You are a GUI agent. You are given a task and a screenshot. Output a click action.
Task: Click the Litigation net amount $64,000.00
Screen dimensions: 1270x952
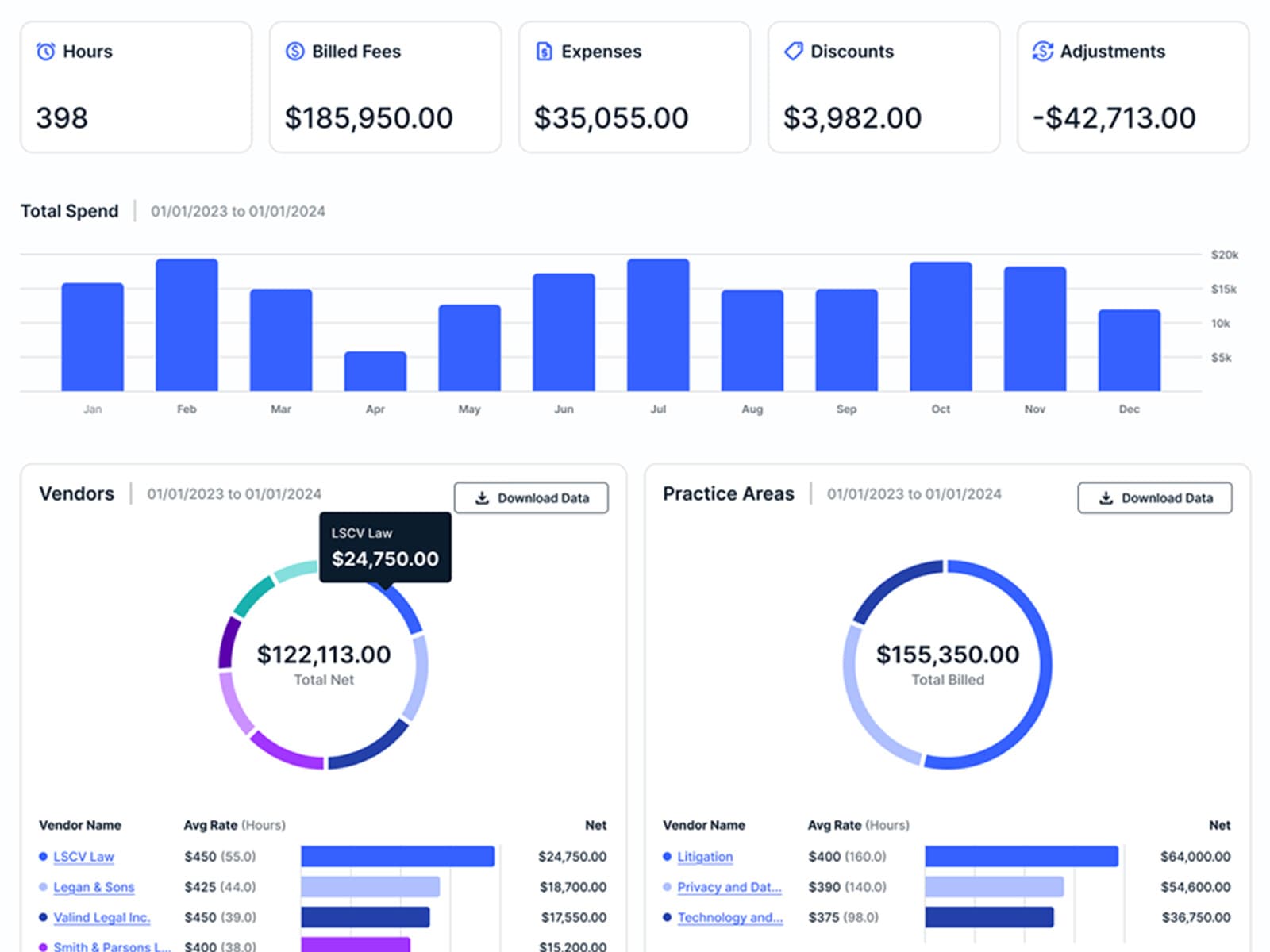click(x=1195, y=857)
